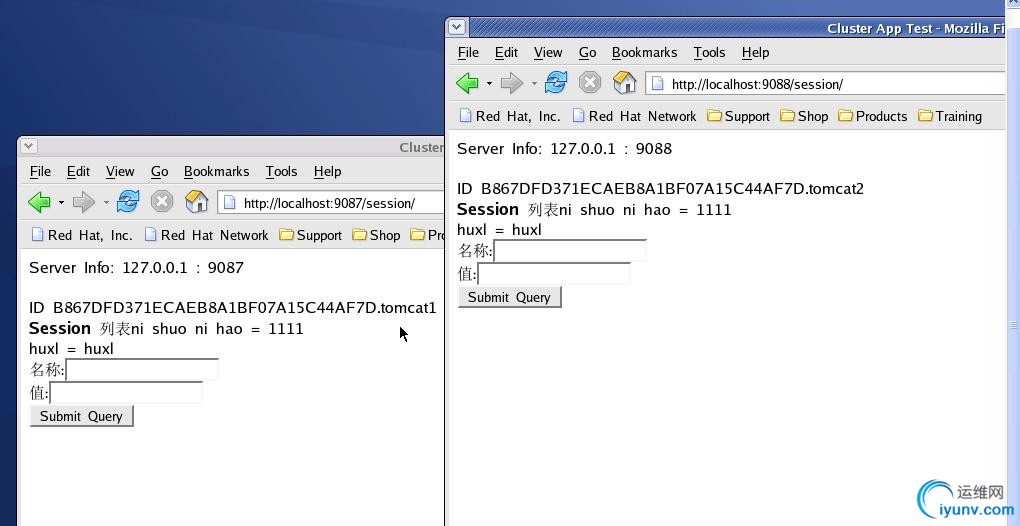Viewport: 1020px width, 526px height.
Task: Open Tools menu in 9088 window
Action: point(709,53)
